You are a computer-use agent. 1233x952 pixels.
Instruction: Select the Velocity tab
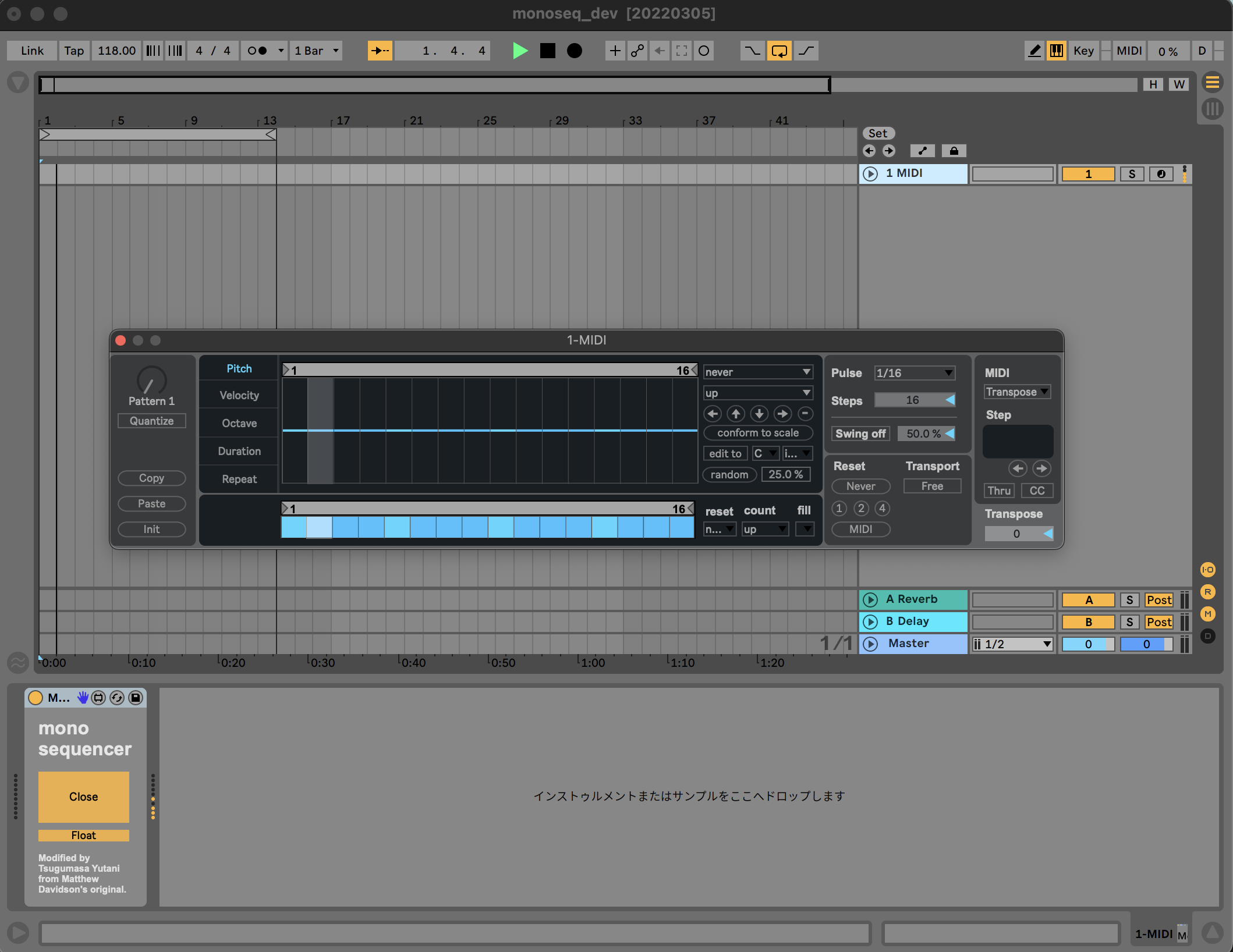point(239,396)
